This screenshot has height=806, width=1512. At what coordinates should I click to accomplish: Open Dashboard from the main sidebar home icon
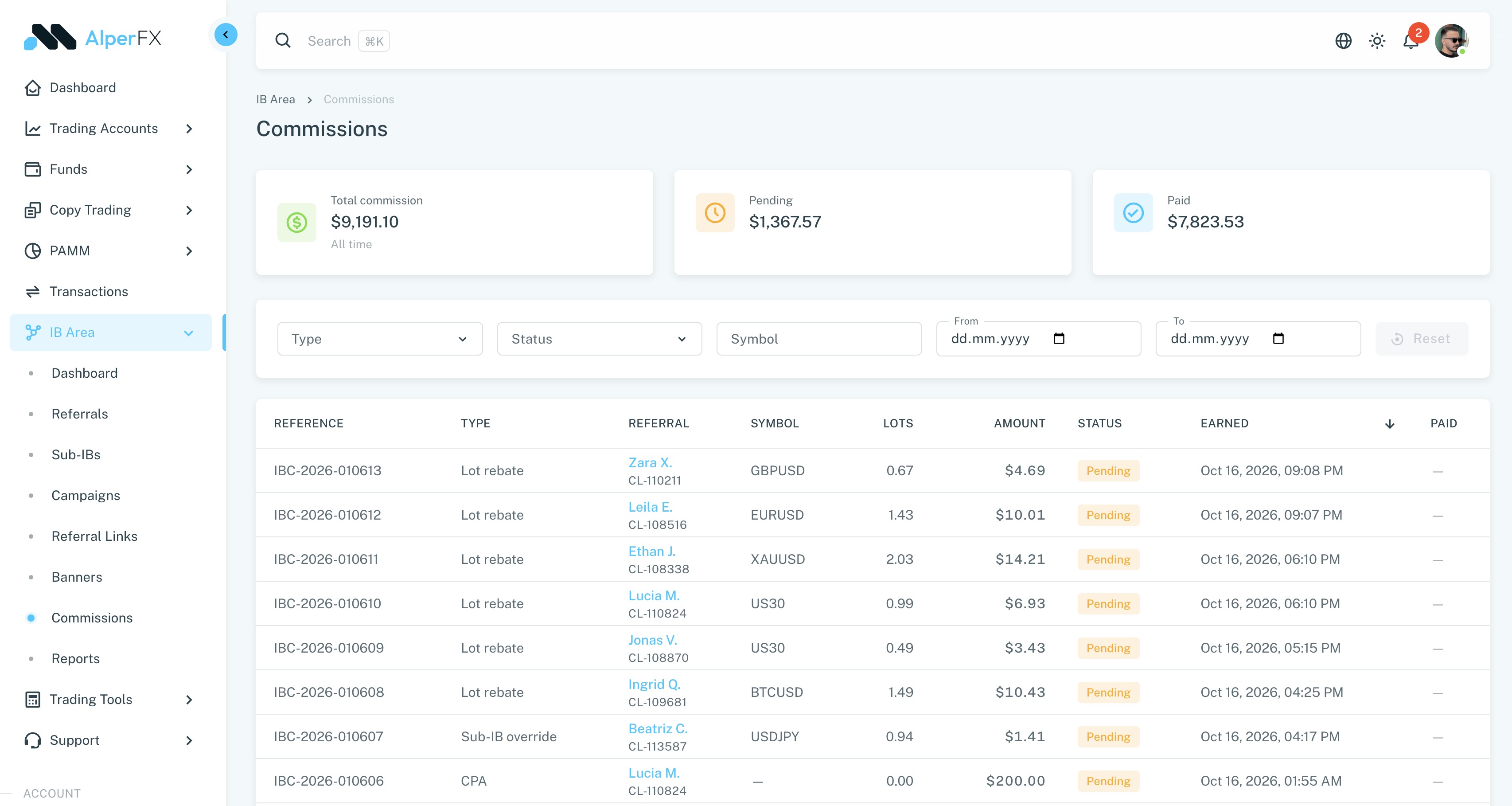[x=33, y=87]
